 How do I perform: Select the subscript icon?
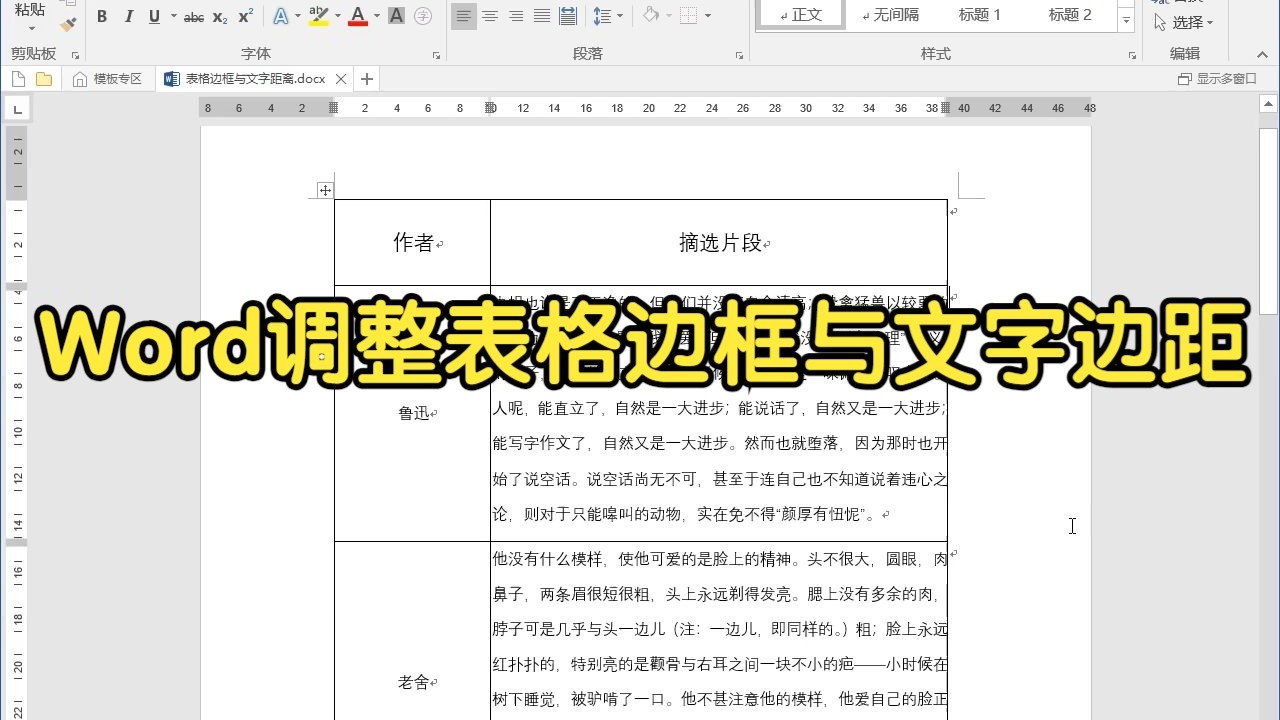(219, 16)
